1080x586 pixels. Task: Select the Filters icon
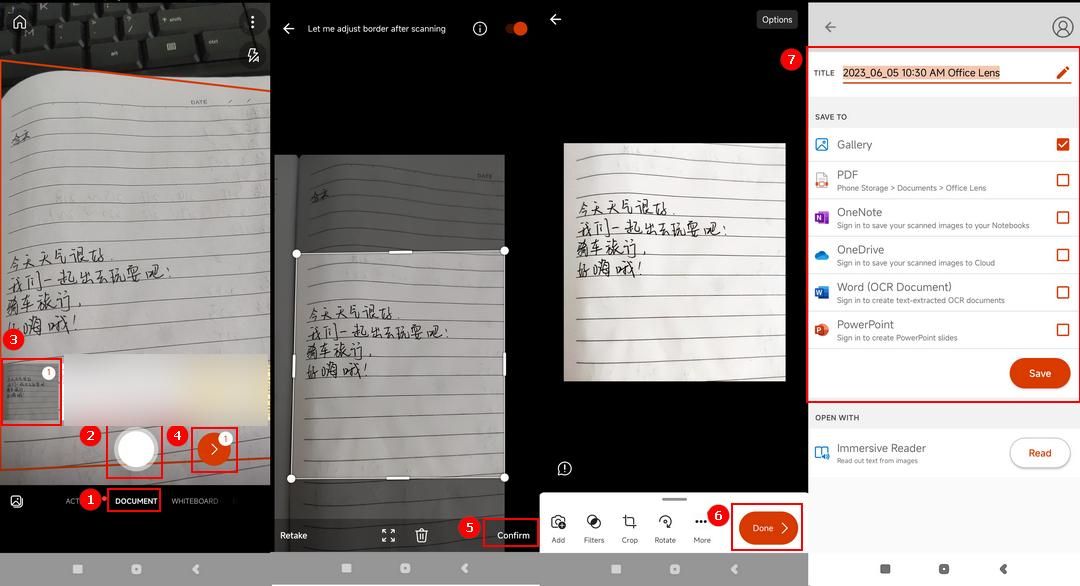(x=594, y=521)
